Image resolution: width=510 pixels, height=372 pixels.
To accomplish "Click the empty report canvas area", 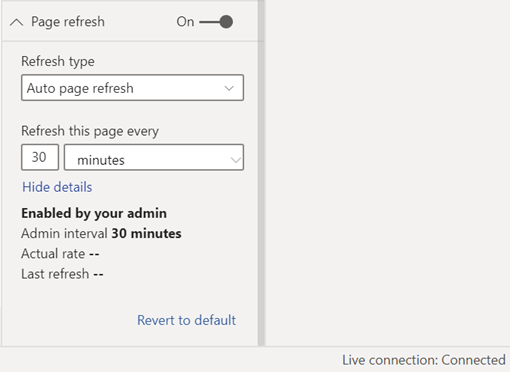I will (387, 173).
